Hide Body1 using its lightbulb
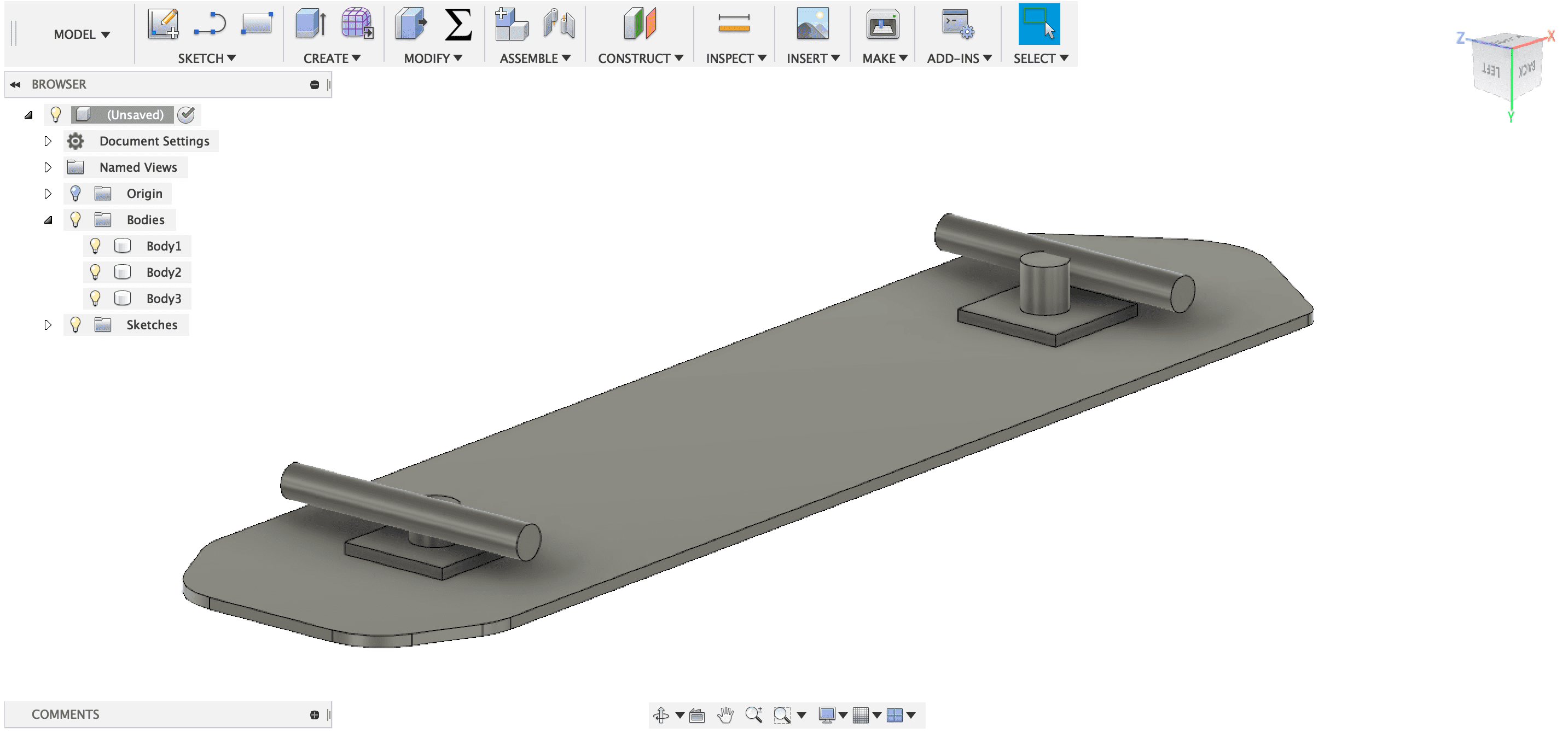Image resolution: width=1568 pixels, height=733 pixels. pyautogui.click(x=95, y=246)
